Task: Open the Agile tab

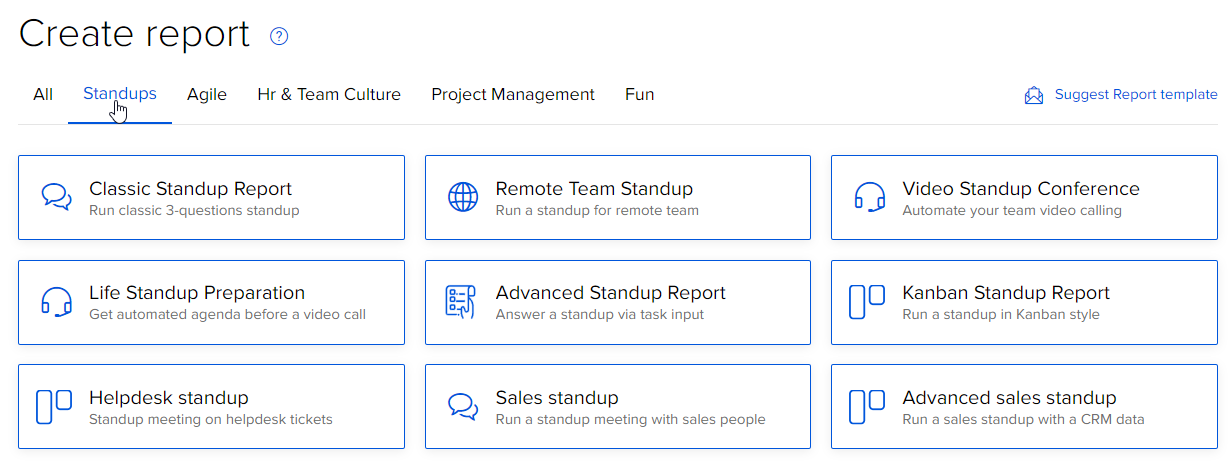Action: [207, 95]
